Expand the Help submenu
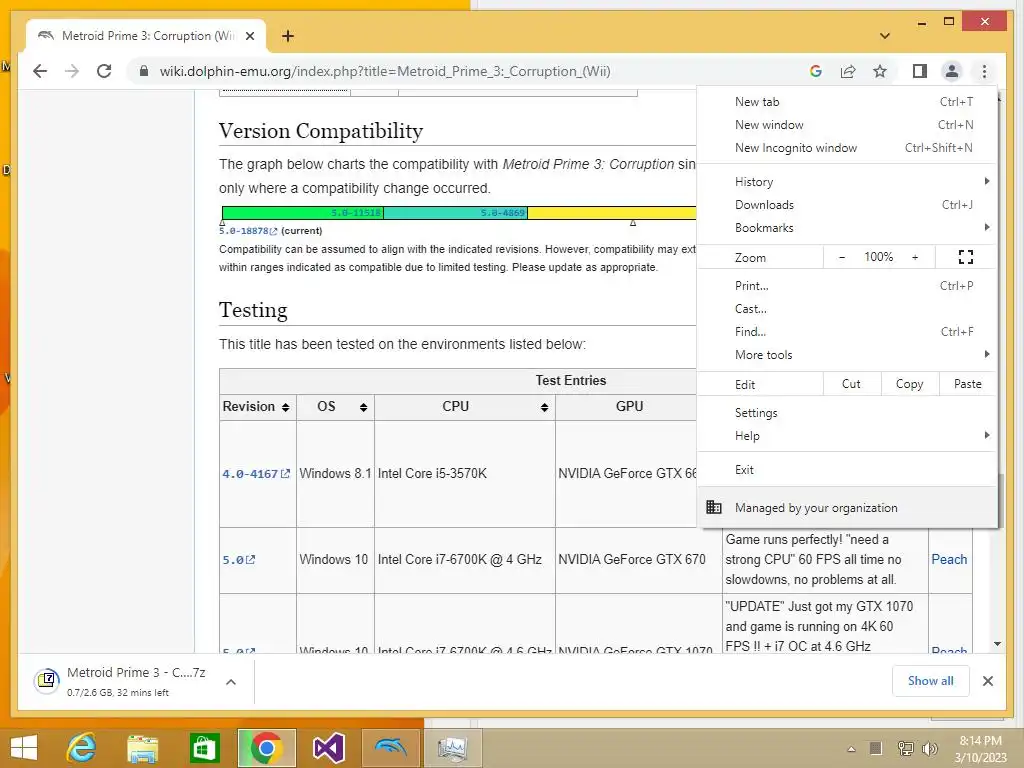 (847, 436)
